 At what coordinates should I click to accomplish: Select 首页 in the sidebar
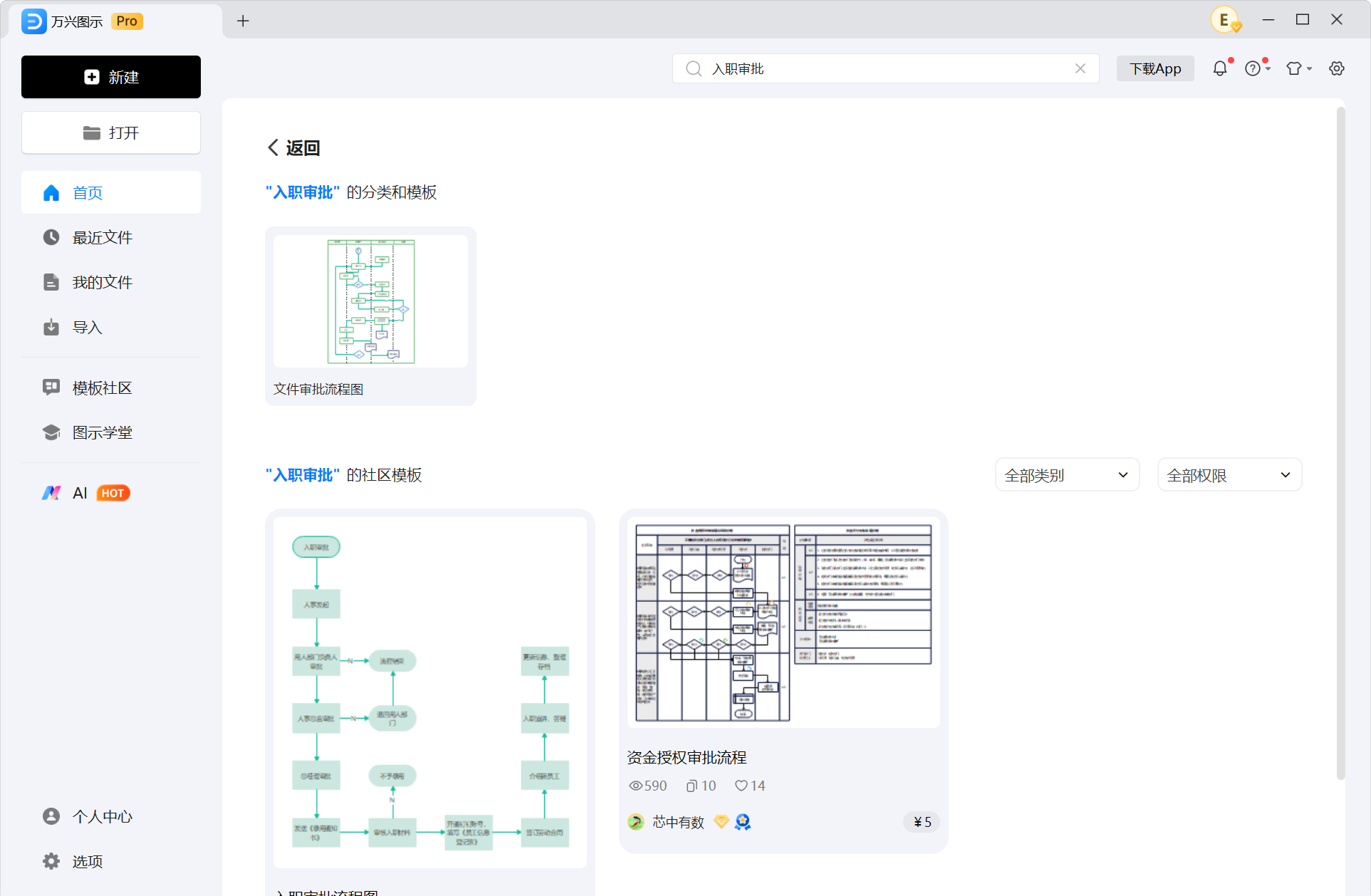[111, 192]
